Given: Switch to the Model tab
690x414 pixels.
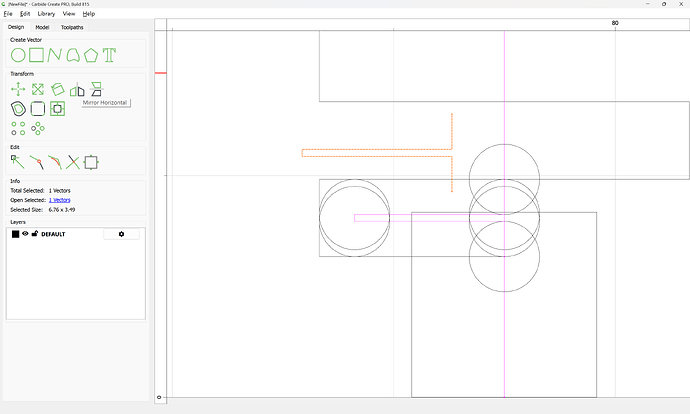Looking at the screenshot, I should [42, 27].
